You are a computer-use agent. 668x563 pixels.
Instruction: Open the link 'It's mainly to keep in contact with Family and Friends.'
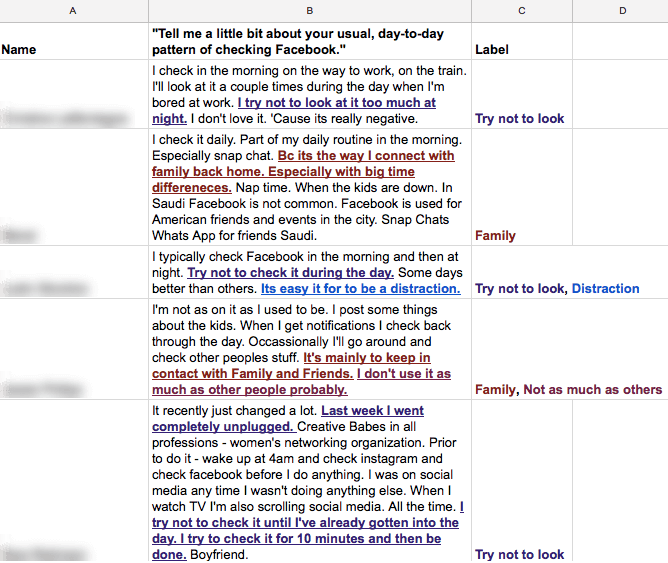coord(291,365)
